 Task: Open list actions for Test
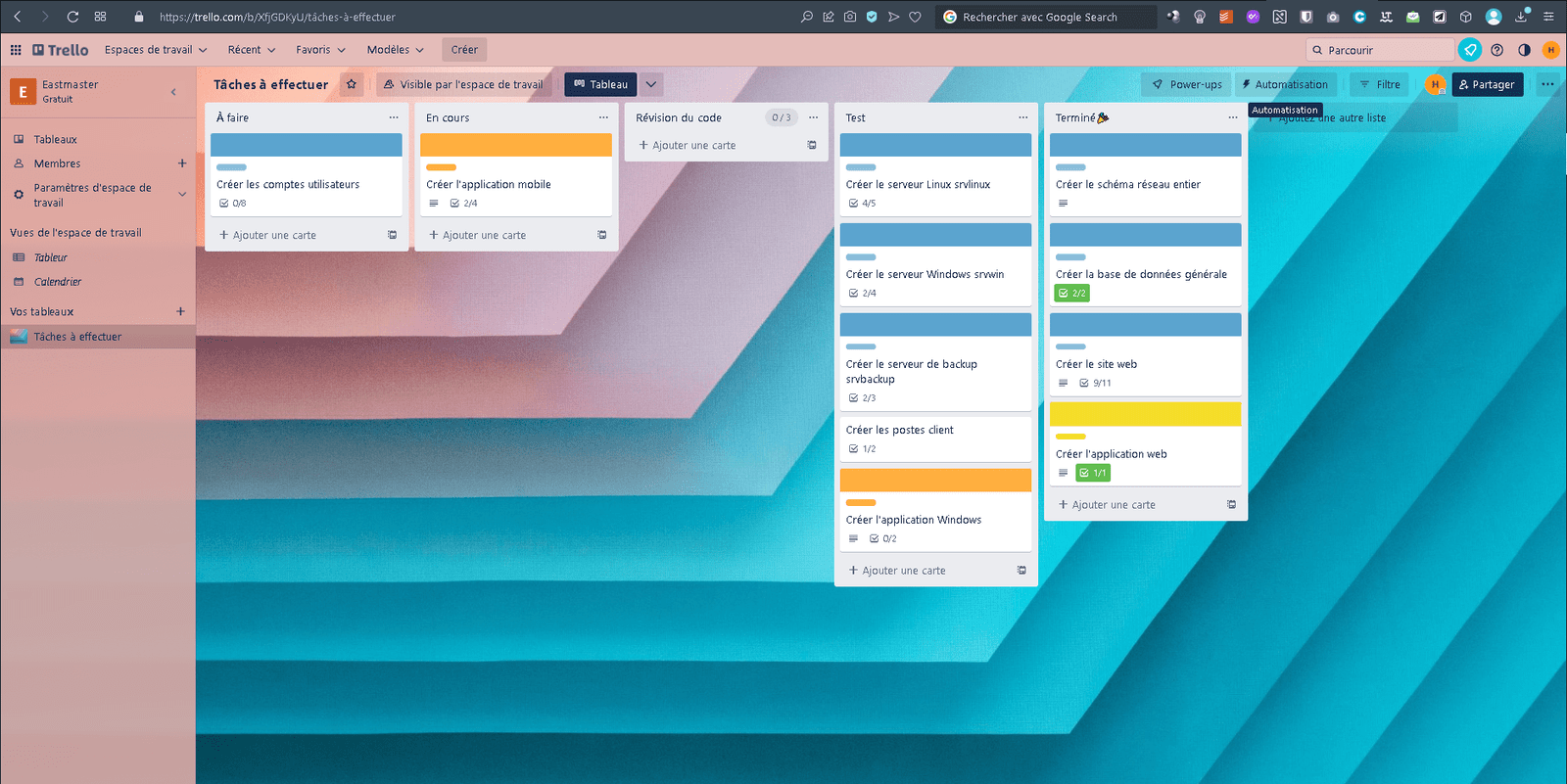pyautogui.click(x=1022, y=117)
